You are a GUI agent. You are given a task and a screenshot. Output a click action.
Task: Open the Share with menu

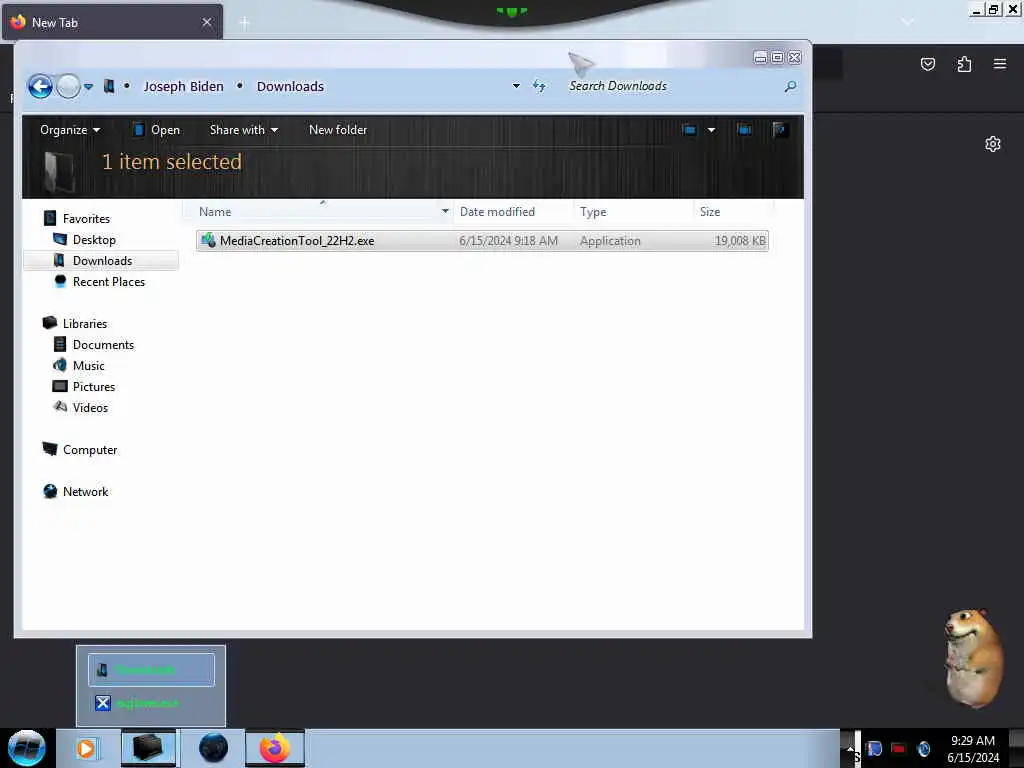(244, 130)
